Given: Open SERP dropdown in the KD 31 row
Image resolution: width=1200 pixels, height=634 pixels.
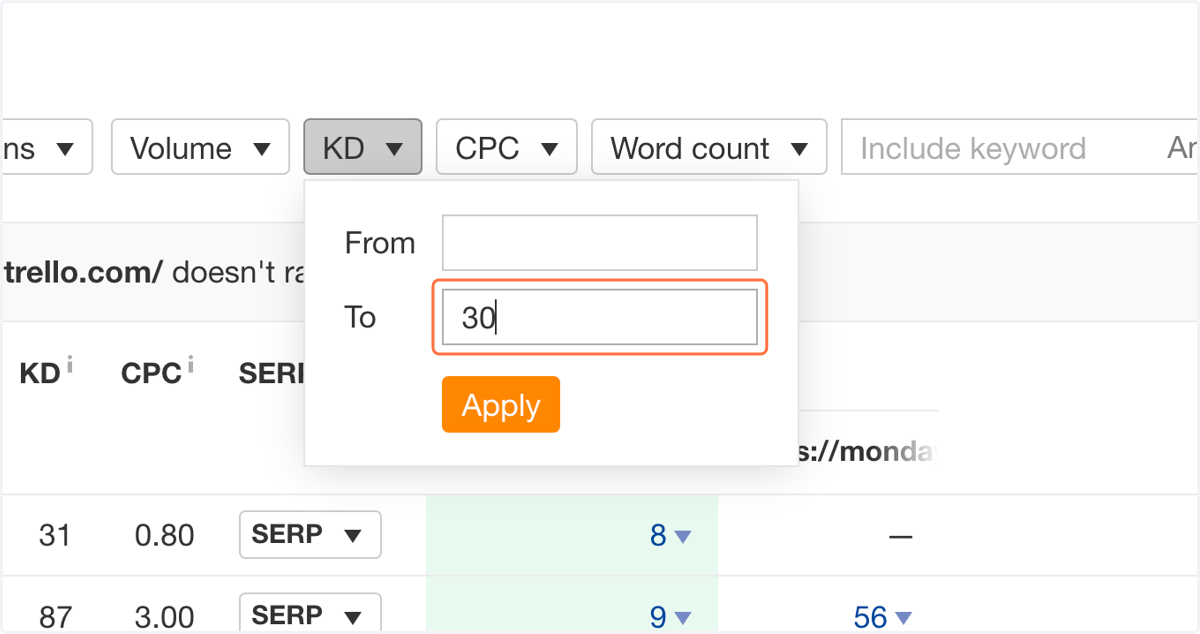Looking at the screenshot, I should click(310, 535).
